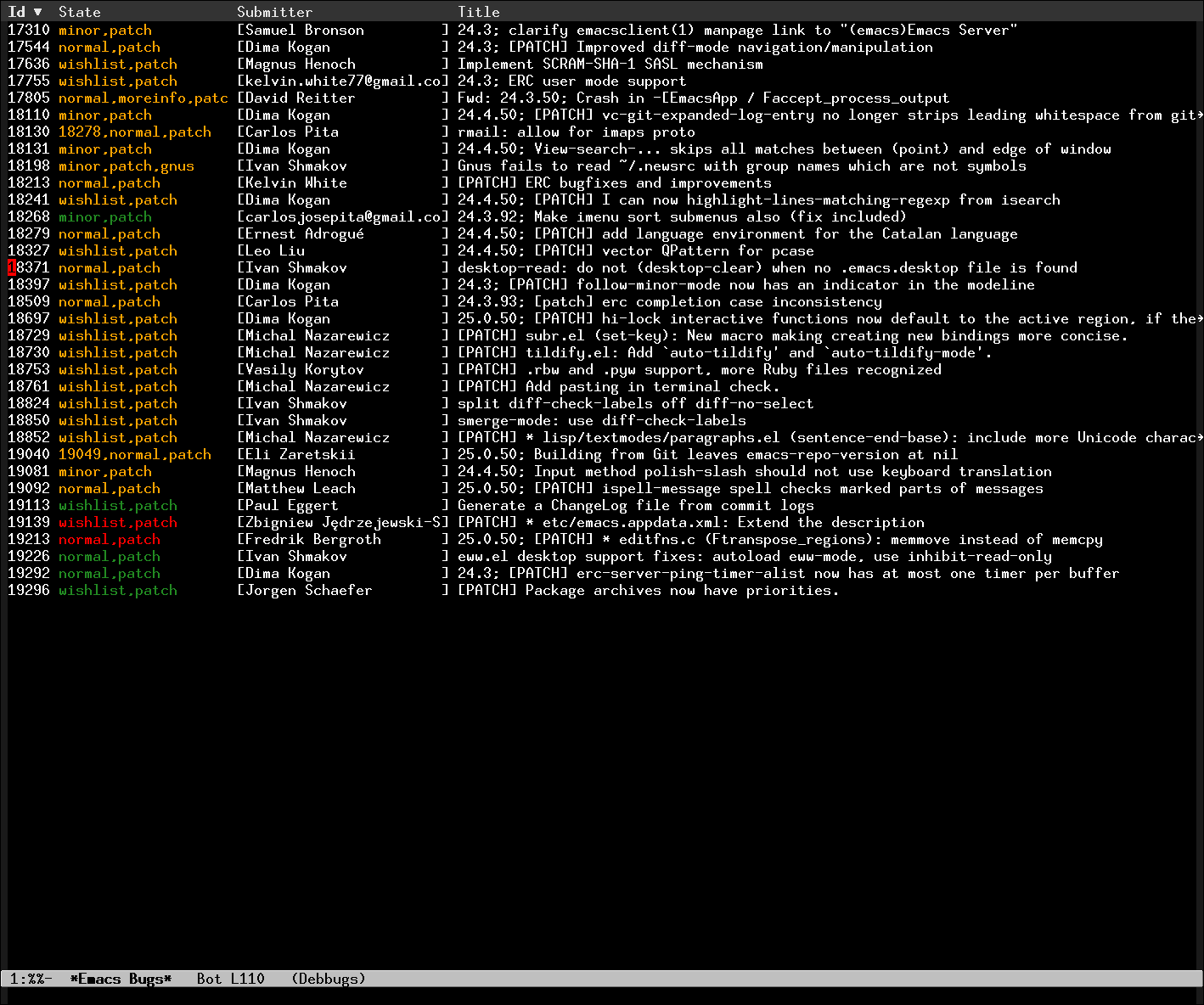Click submitter Paul Eggert
Screen dimensions: 1204x1005
pos(292,505)
